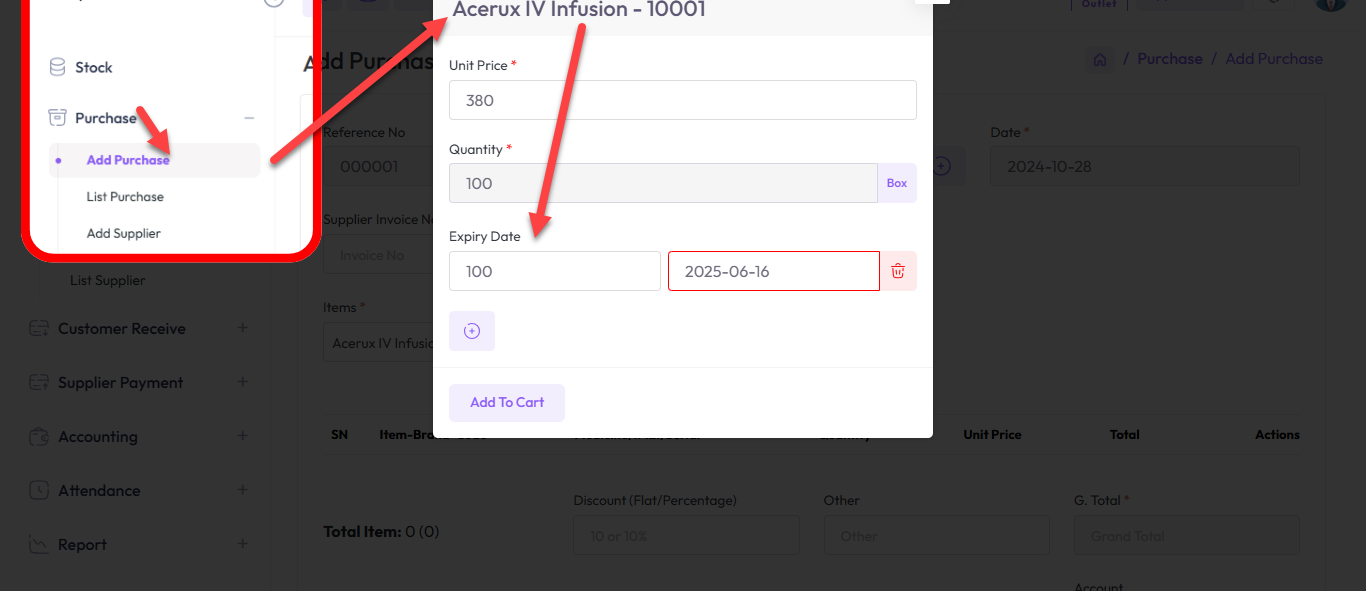Click the Purchase archive box icon
Screen dimensions: 1366x591
(58, 118)
